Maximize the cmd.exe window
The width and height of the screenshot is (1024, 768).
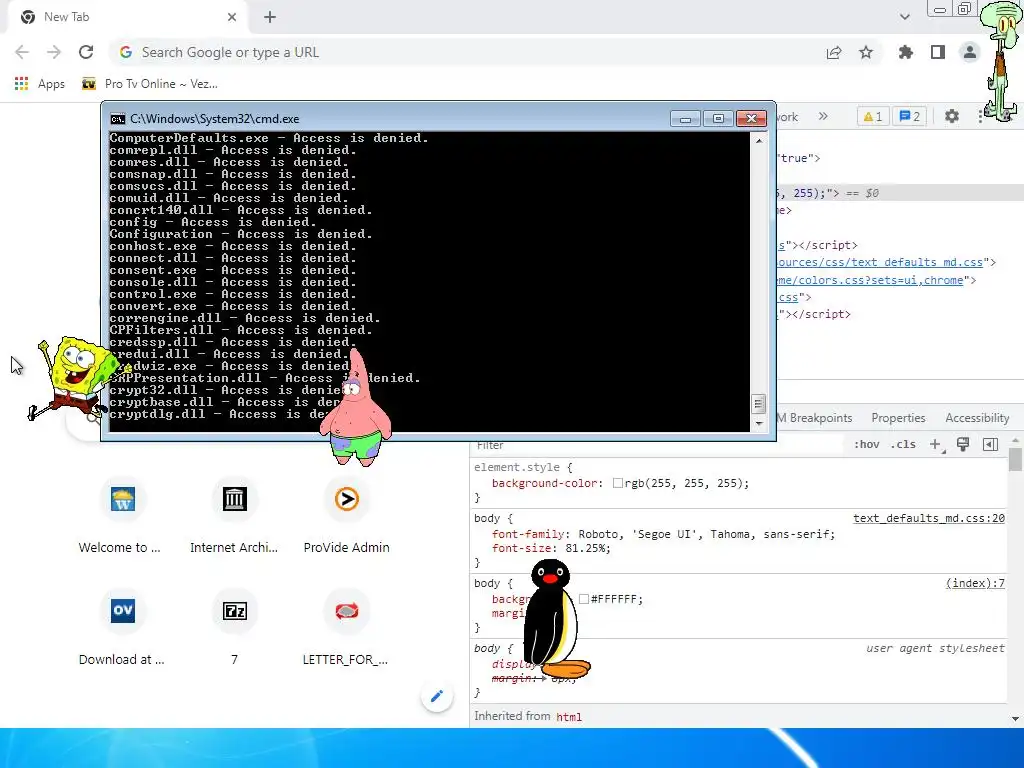(718, 118)
